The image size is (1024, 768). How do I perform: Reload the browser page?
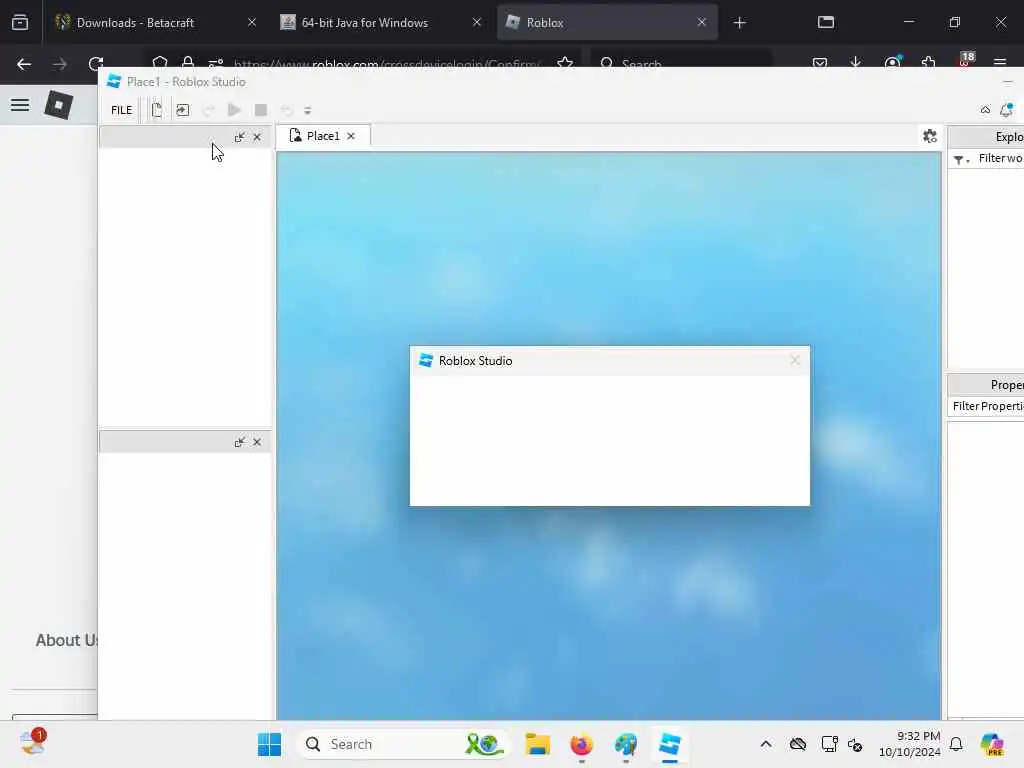[x=96, y=63]
